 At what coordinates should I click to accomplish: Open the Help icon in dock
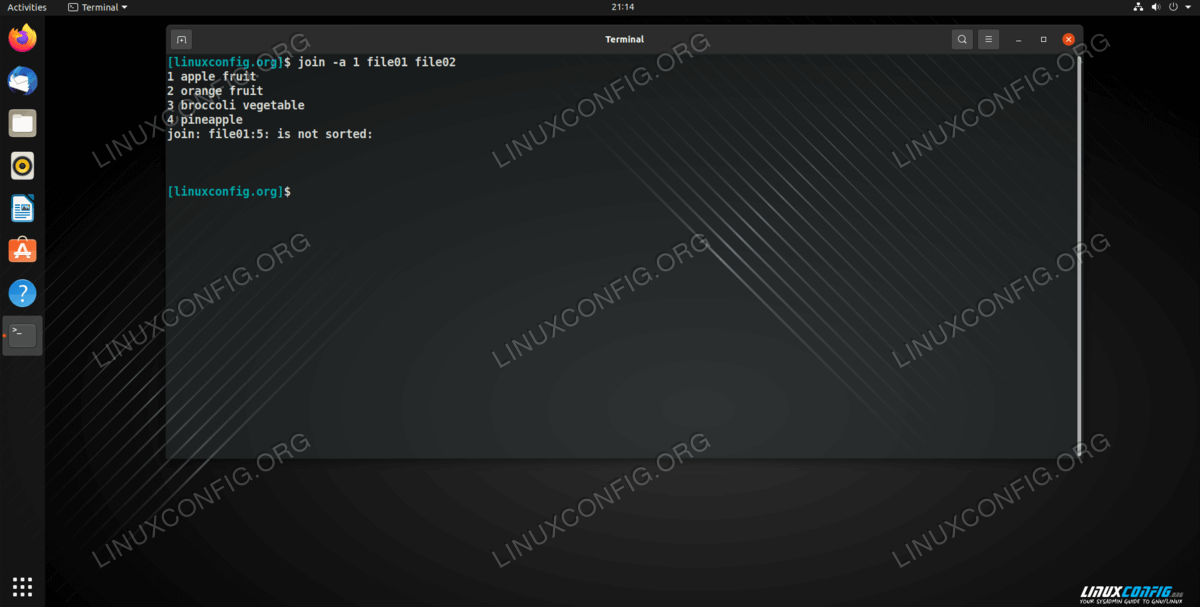point(22,293)
